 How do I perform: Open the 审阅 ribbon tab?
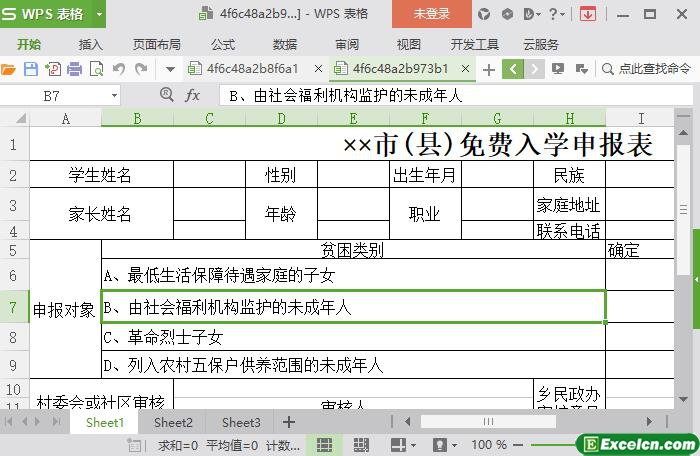tap(347, 44)
